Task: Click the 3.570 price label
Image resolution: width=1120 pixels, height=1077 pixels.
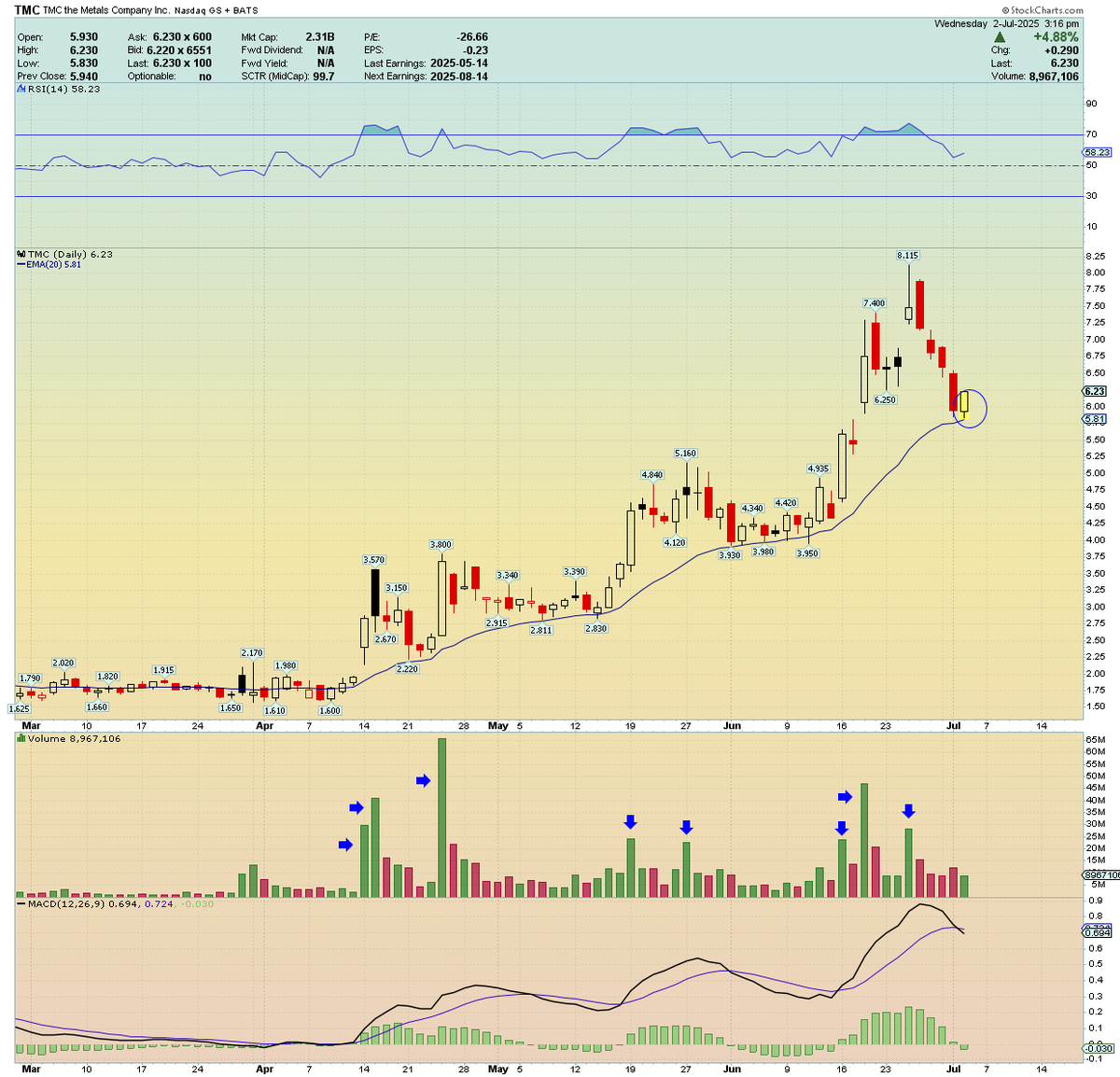Action: point(373,560)
